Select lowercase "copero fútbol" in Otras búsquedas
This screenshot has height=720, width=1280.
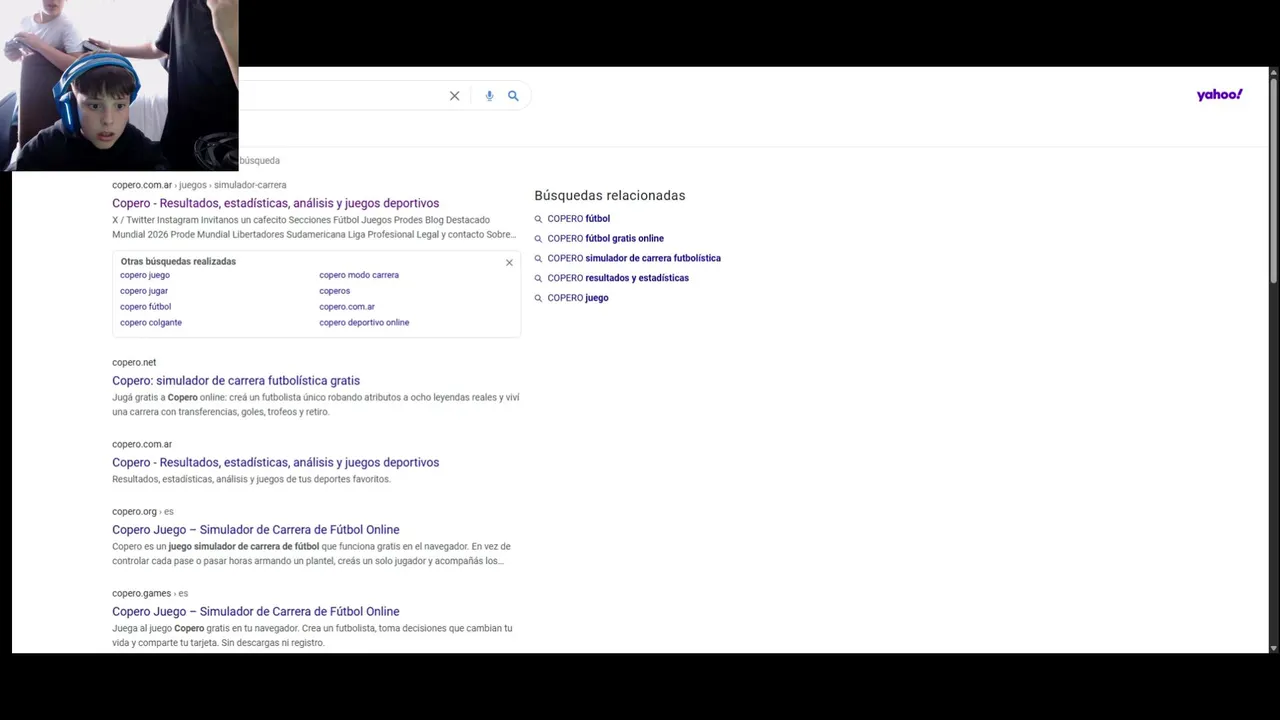pyautogui.click(x=145, y=307)
